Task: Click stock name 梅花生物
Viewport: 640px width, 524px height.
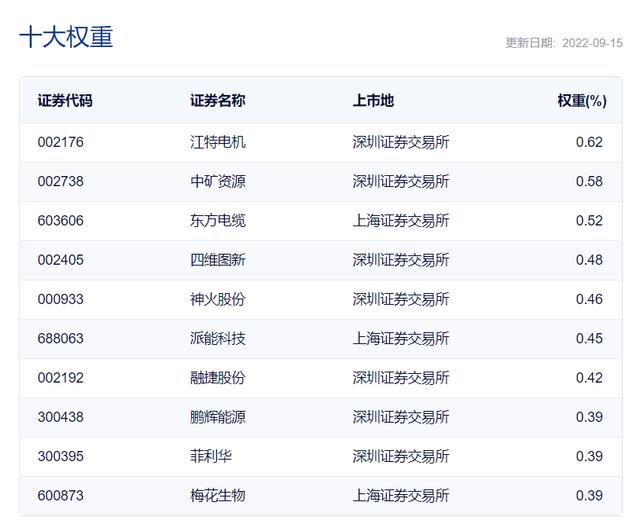Action: tap(218, 495)
